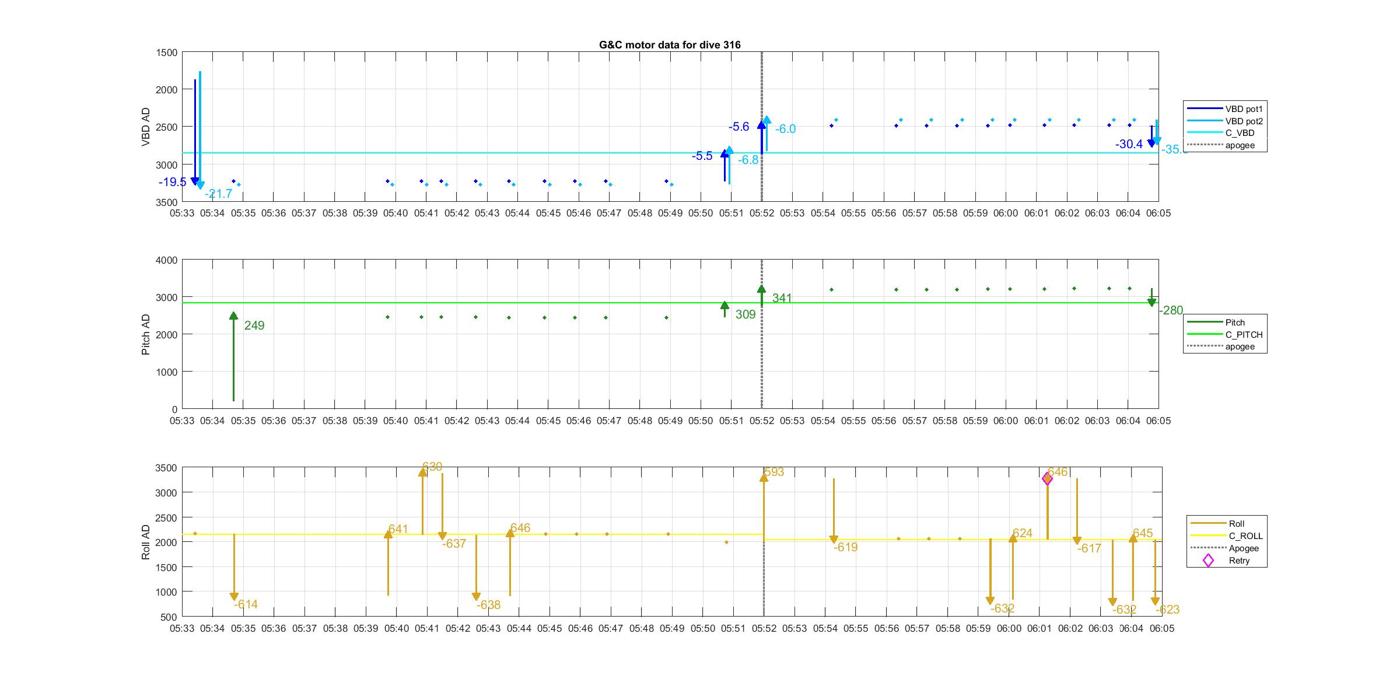
Task: Click the "06:00" tick under the Roll plot
Action: tap(1009, 628)
